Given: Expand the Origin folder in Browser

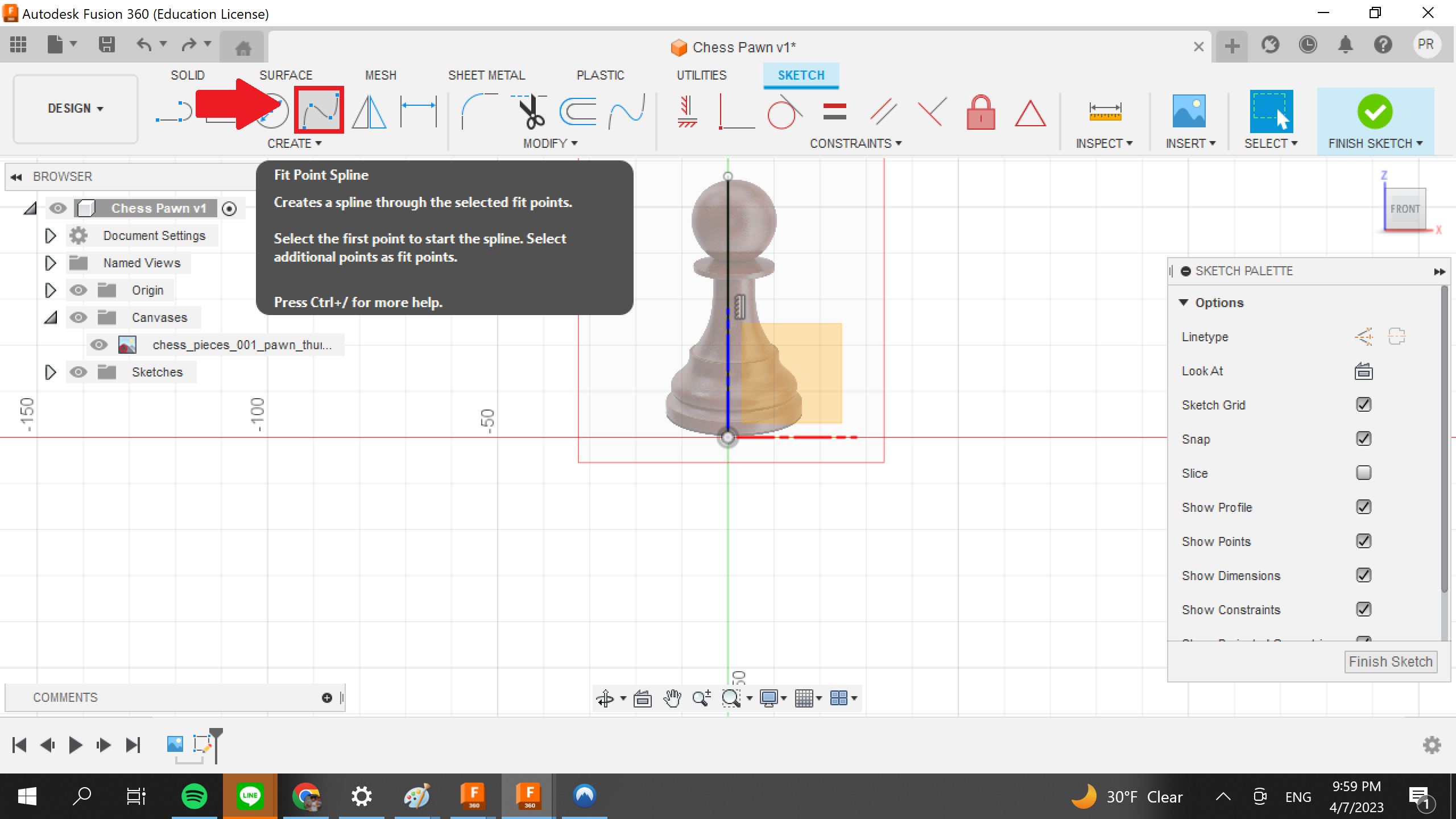Looking at the screenshot, I should point(50,289).
